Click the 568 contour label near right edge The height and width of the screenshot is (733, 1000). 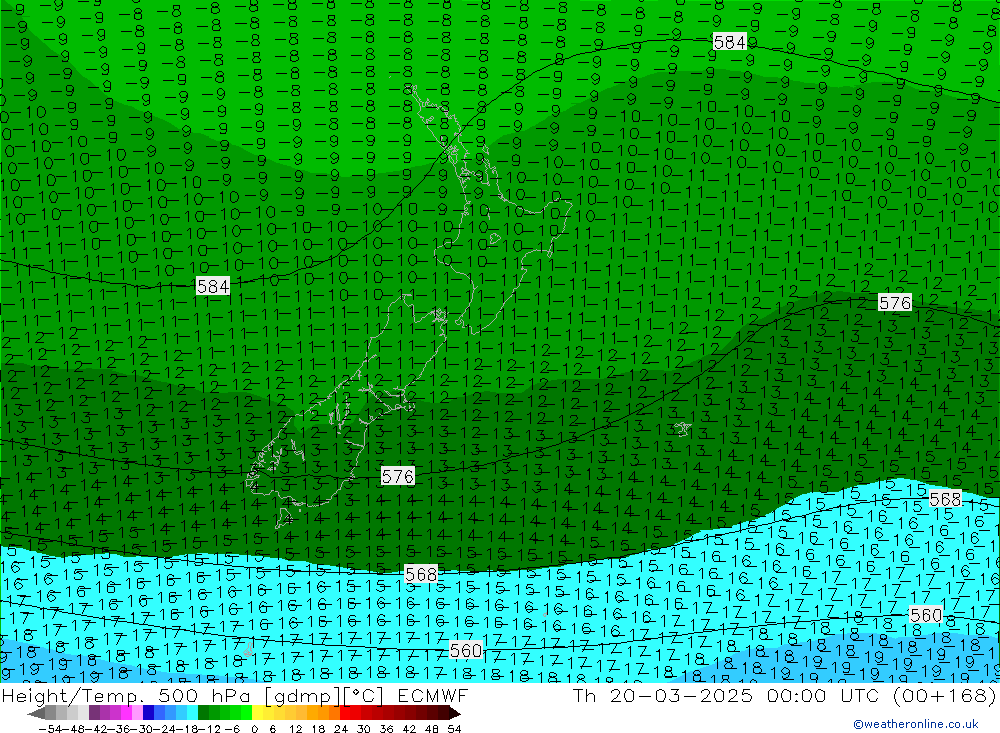tap(945, 499)
